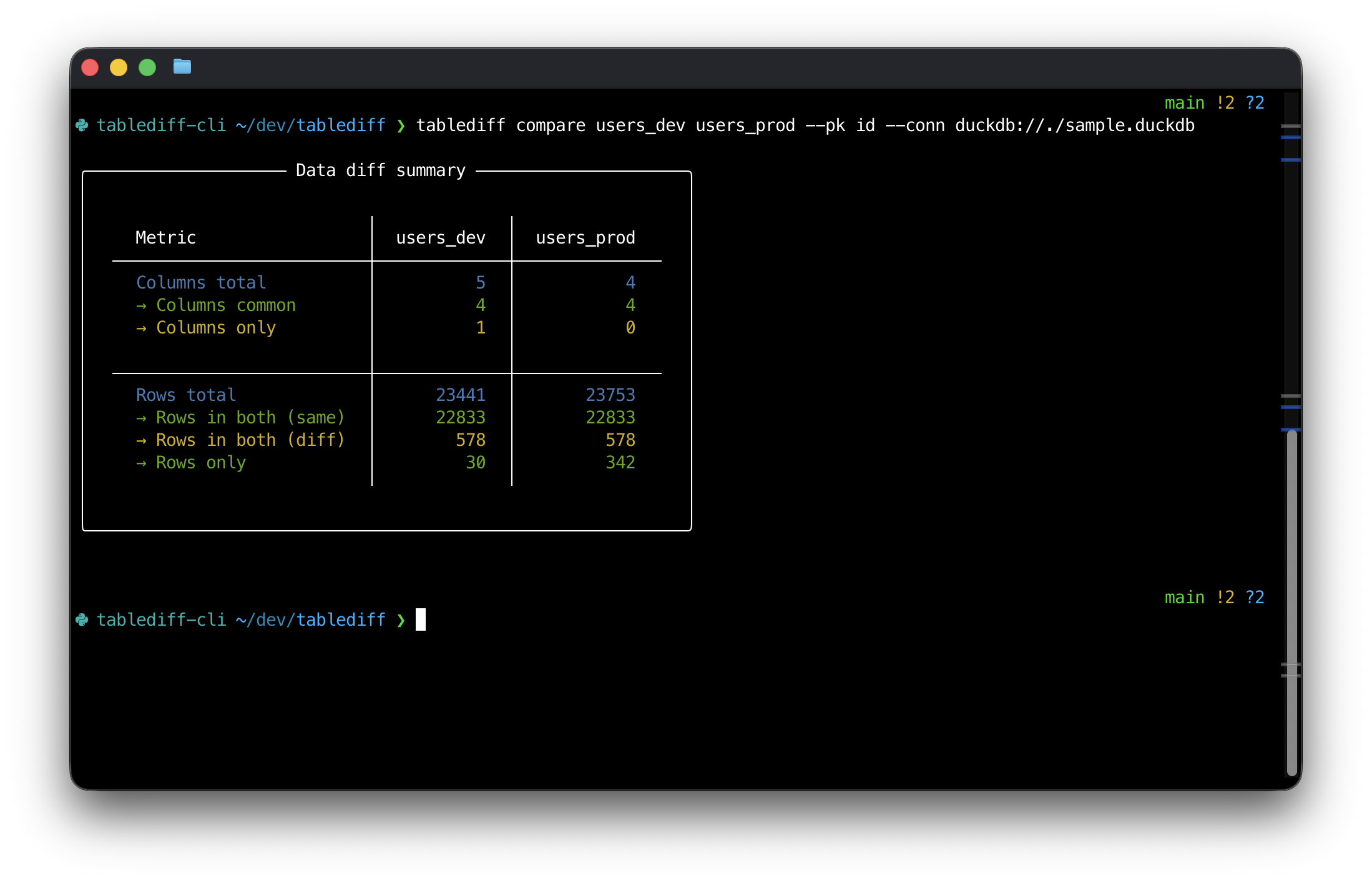Image resolution: width=1372 pixels, height=883 pixels.
Task: Click the yellow minimize window button
Action: coord(119,67)
